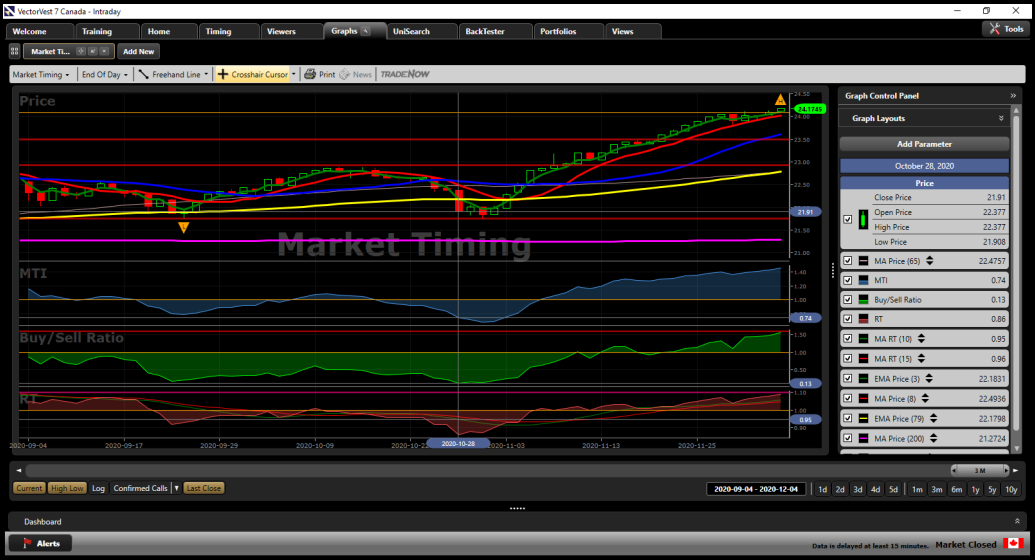This screenshot has width=1035, height=560.
Task: Click the graph layout grid icon
Action: point(15,51)
